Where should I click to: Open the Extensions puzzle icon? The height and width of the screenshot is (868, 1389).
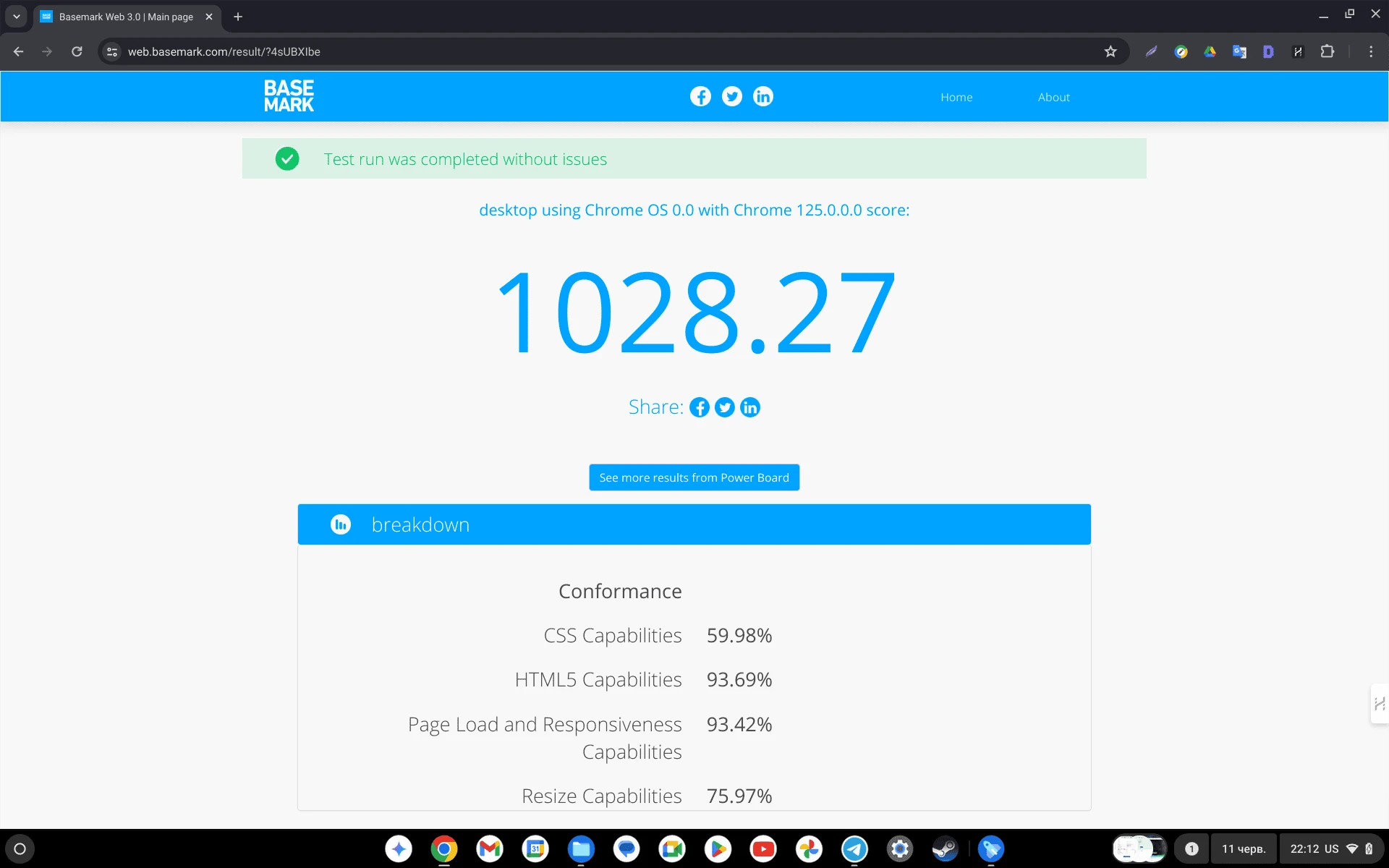(1327, 51)
